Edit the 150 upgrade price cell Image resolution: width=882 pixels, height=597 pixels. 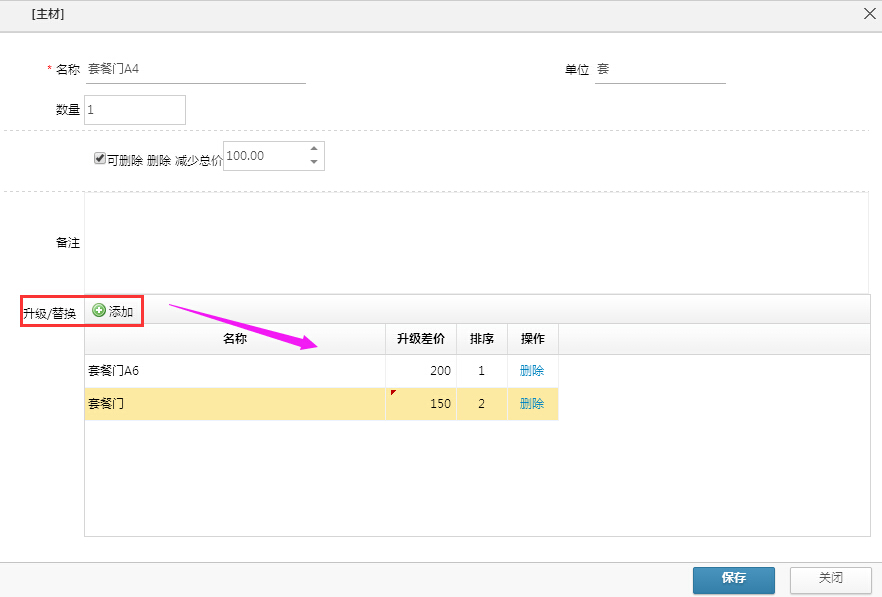coord(422,404)
